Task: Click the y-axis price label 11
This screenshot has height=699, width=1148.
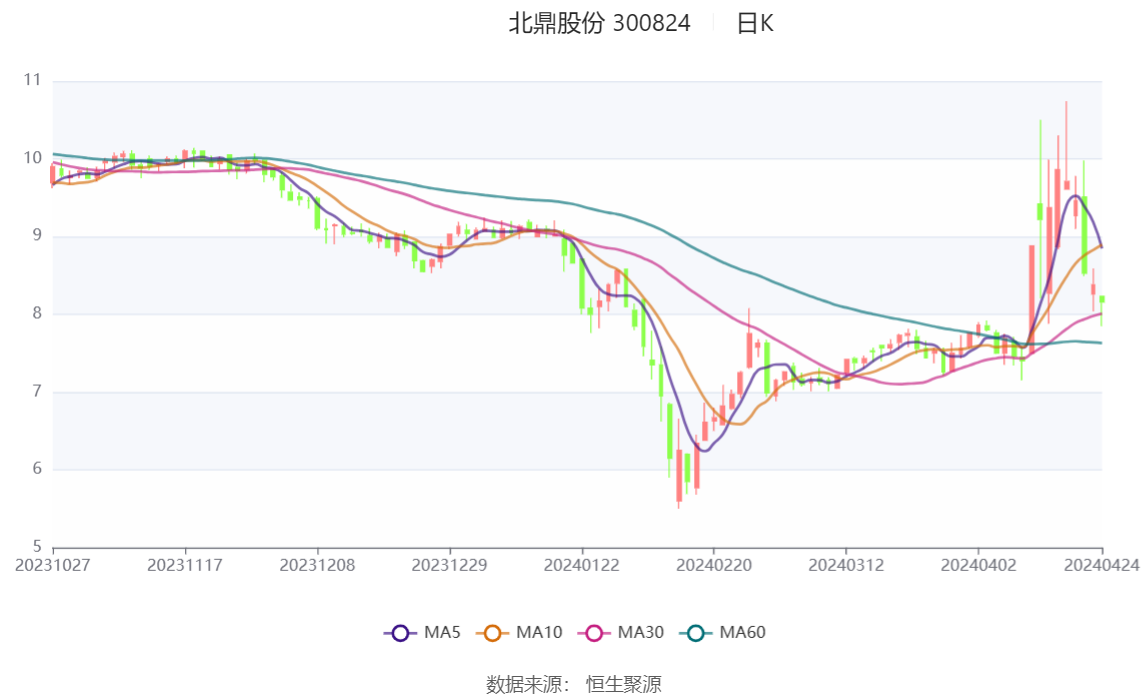Action: (31, 80)
